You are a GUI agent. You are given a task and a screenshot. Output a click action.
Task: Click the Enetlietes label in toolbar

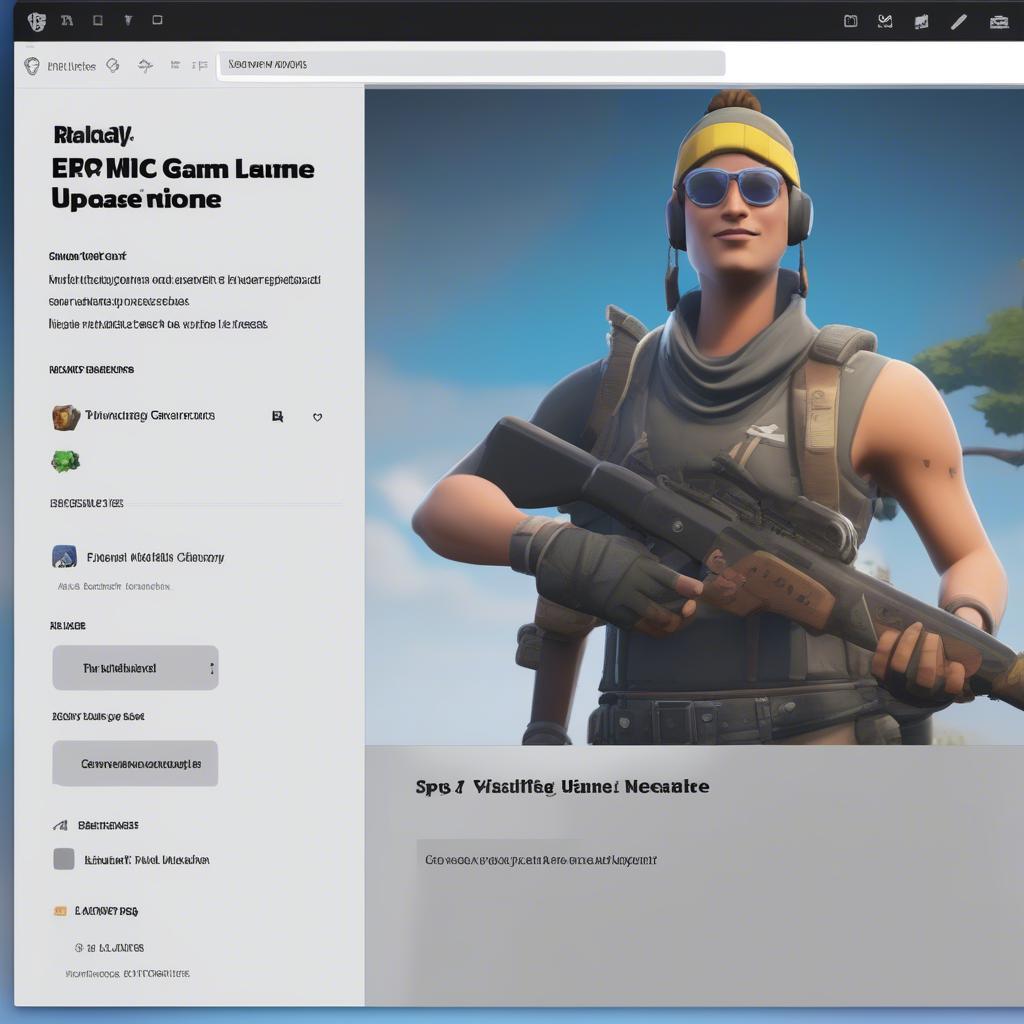(72, 66)
